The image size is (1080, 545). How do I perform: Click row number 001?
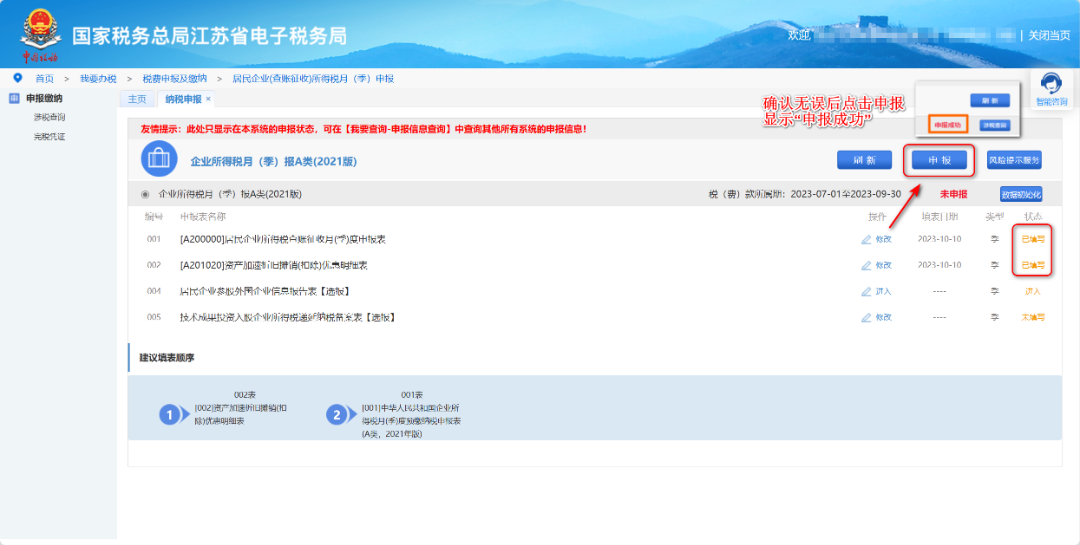pyautogui.click(x=153, y=239)
